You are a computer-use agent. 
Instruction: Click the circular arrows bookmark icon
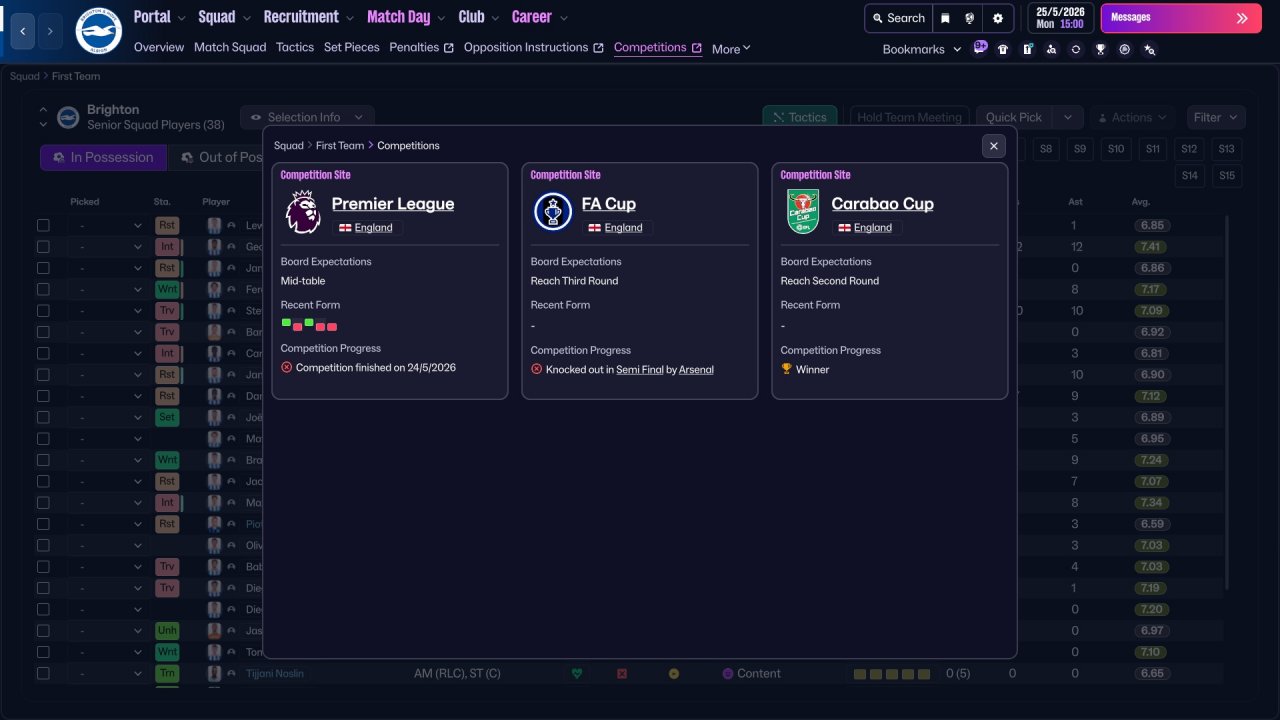[1075, 49]
